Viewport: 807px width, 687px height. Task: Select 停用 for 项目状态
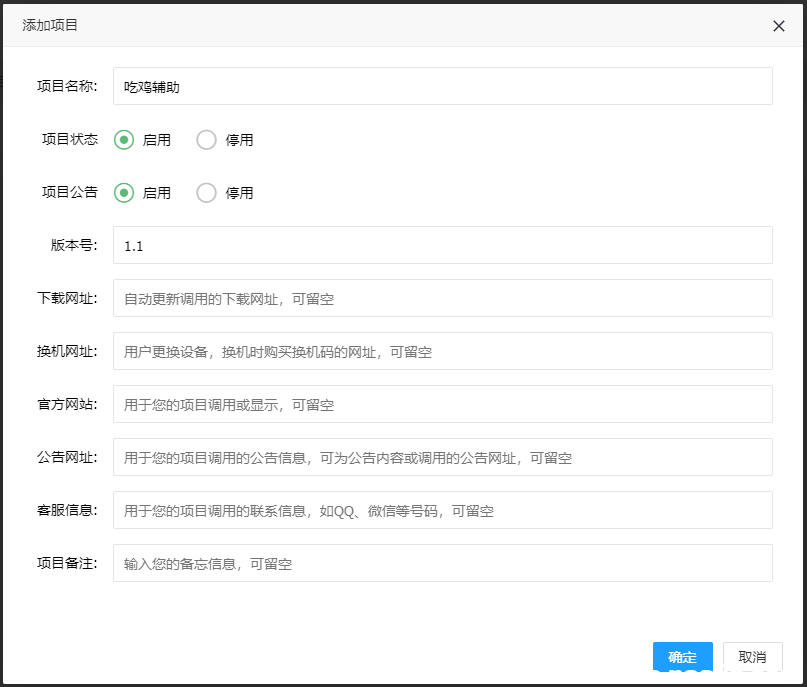[x=207, y=140]
